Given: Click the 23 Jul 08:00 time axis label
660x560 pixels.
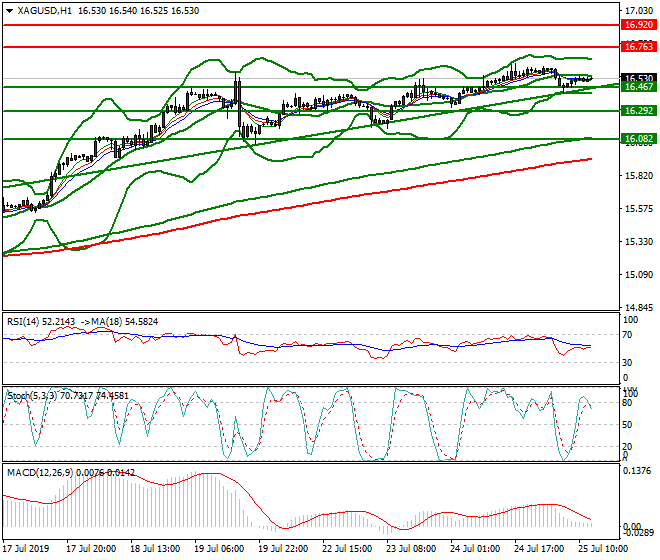Looking at the screenshot, I should 411,549.
